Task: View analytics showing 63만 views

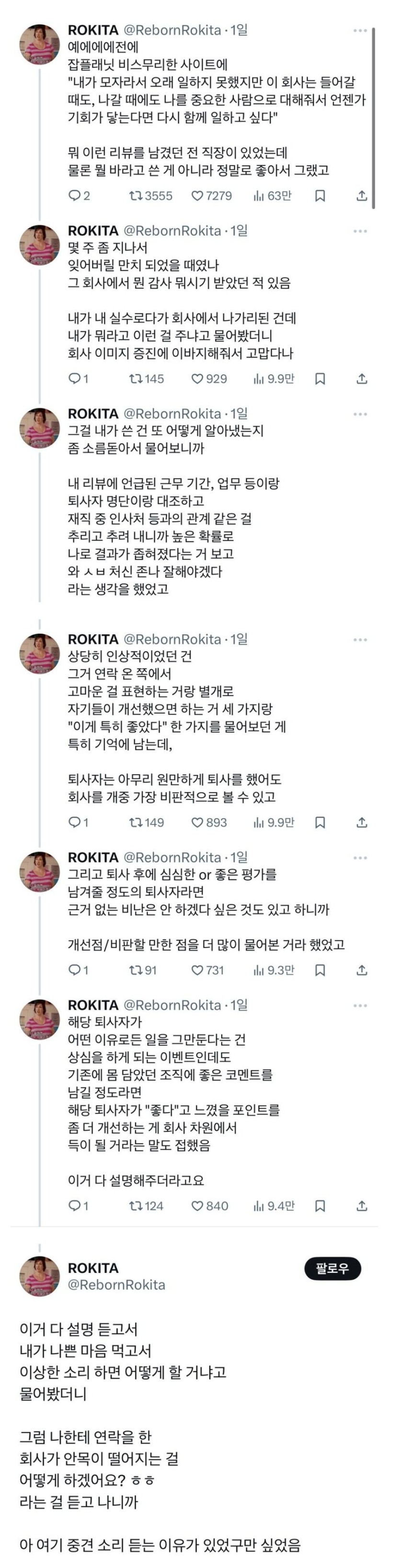Action: [x=272, y=196]
